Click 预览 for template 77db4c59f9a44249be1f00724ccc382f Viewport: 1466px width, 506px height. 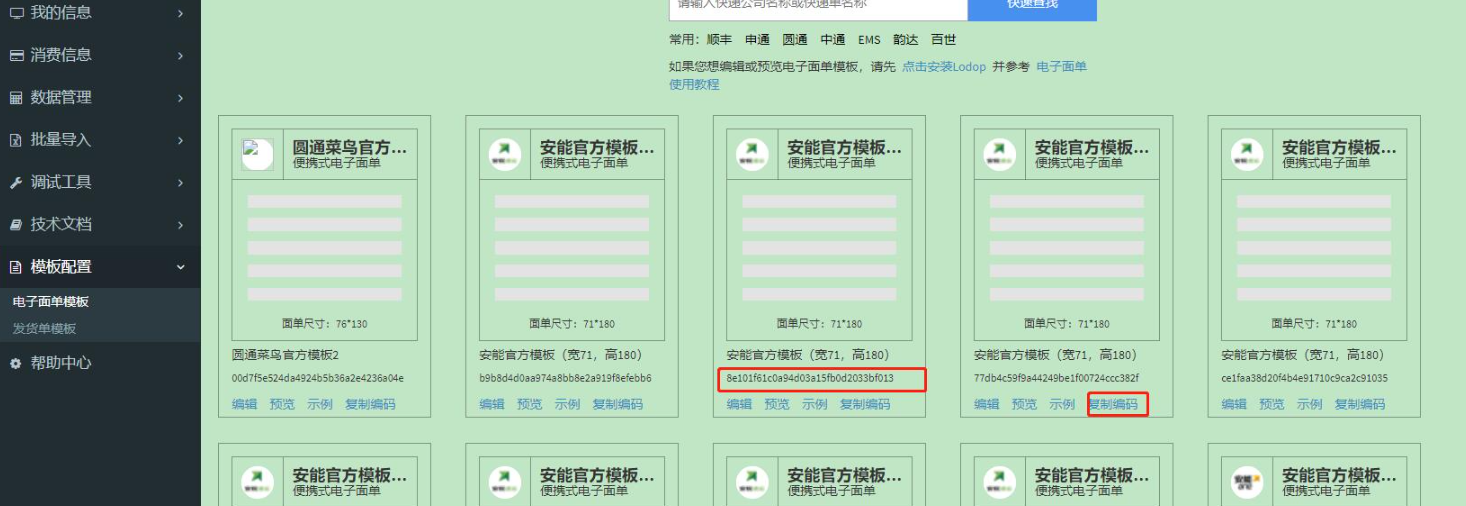click(1025, 405)
